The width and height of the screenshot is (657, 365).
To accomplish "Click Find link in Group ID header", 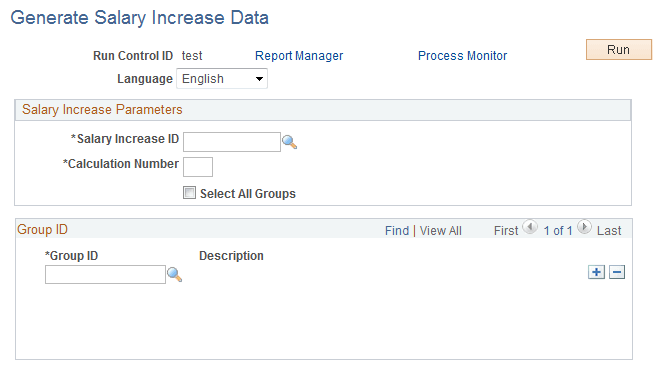I will click(x=397, y=230).
